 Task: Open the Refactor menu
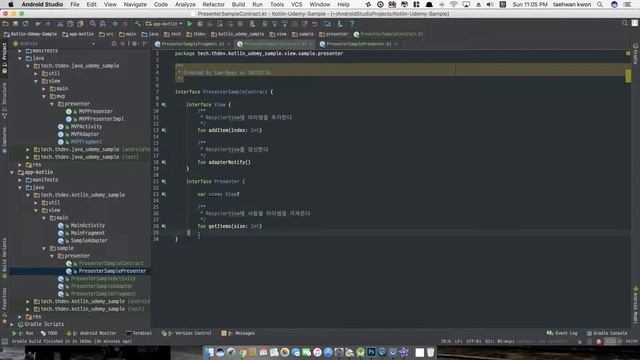click(213, 4)
